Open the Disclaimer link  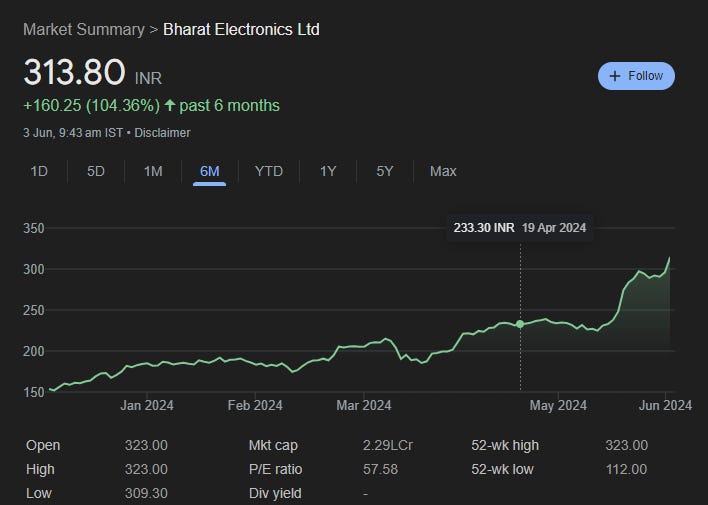162,133
